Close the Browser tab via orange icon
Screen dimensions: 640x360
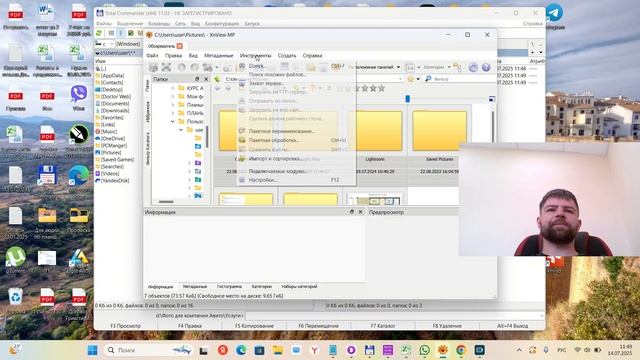click(x=180, y=46)
